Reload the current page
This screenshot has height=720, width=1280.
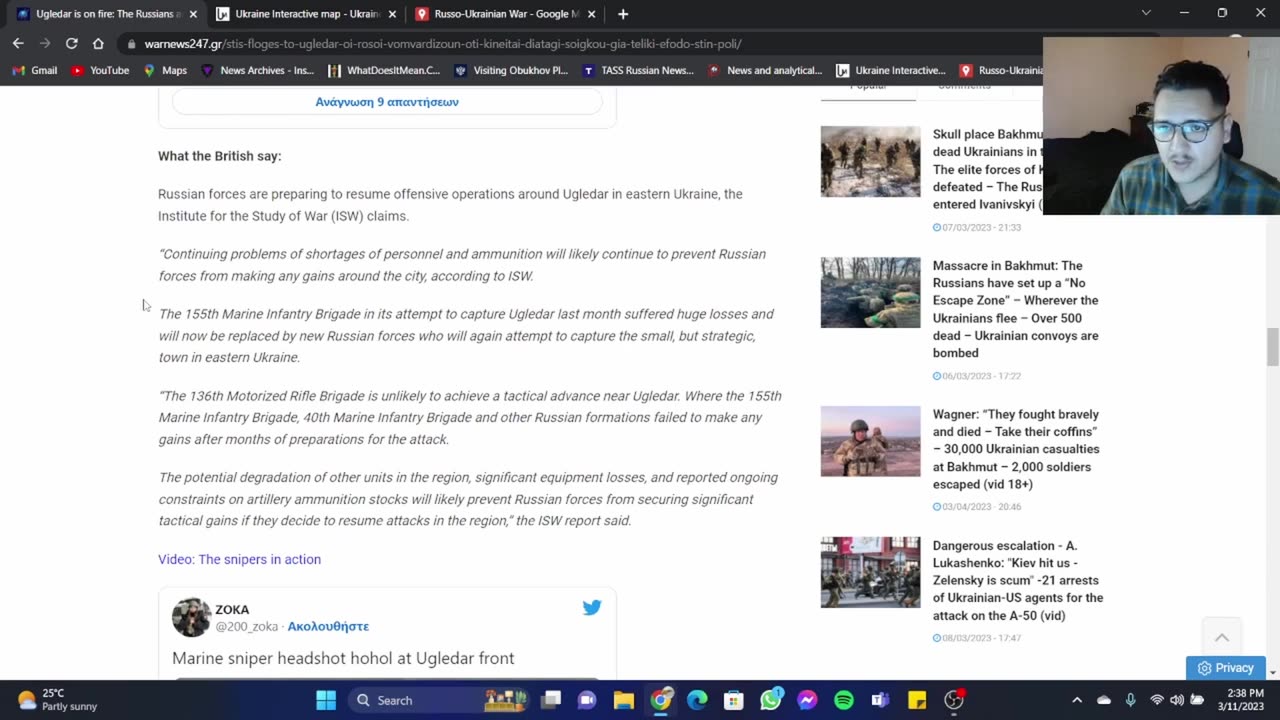click(x=71, y=43)
